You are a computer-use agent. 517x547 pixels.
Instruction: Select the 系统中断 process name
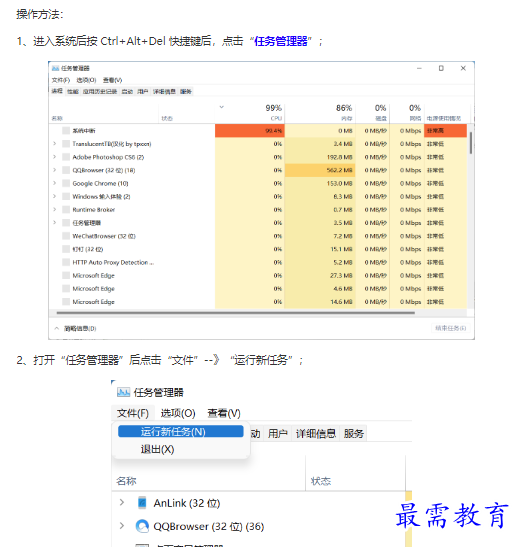coord(84,130)
